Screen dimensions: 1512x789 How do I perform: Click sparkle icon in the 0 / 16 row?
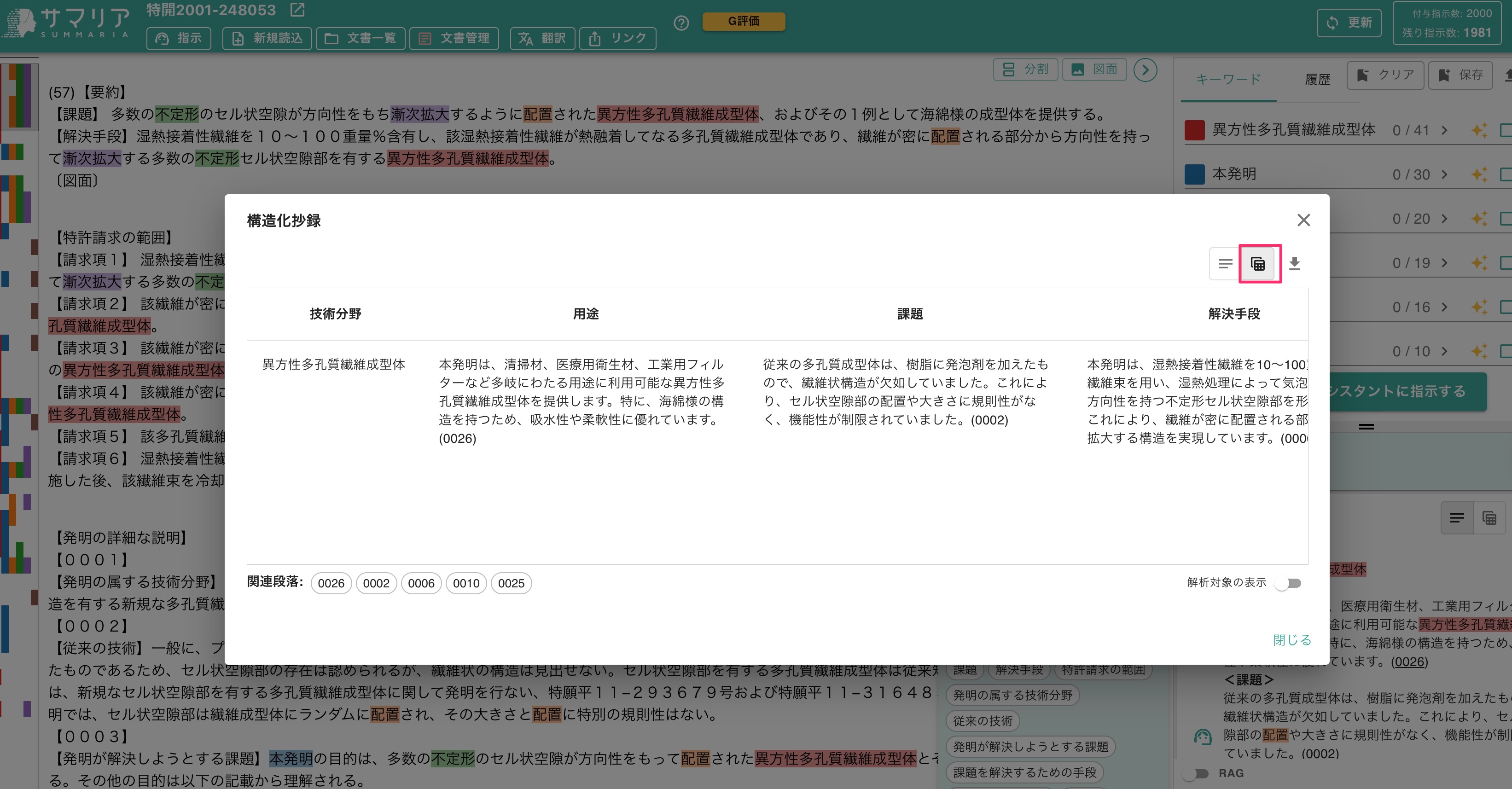click(1478, 307)
